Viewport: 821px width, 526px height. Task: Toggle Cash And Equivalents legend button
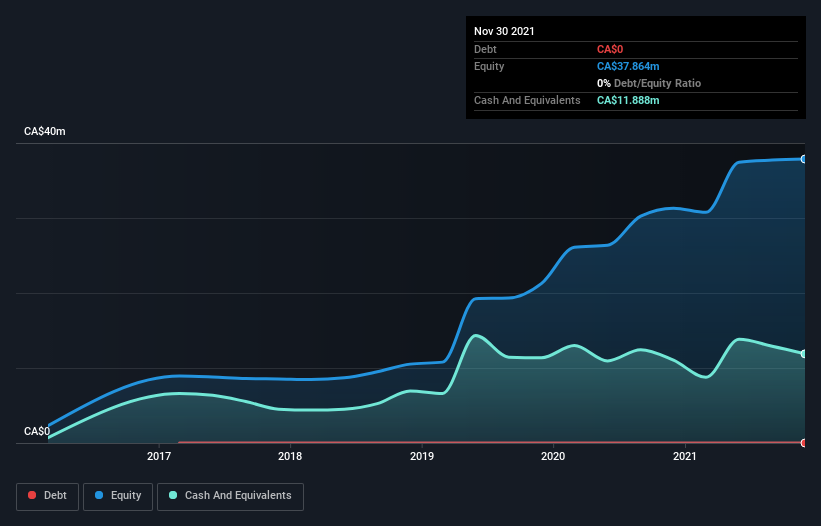(x=230, y=496)
